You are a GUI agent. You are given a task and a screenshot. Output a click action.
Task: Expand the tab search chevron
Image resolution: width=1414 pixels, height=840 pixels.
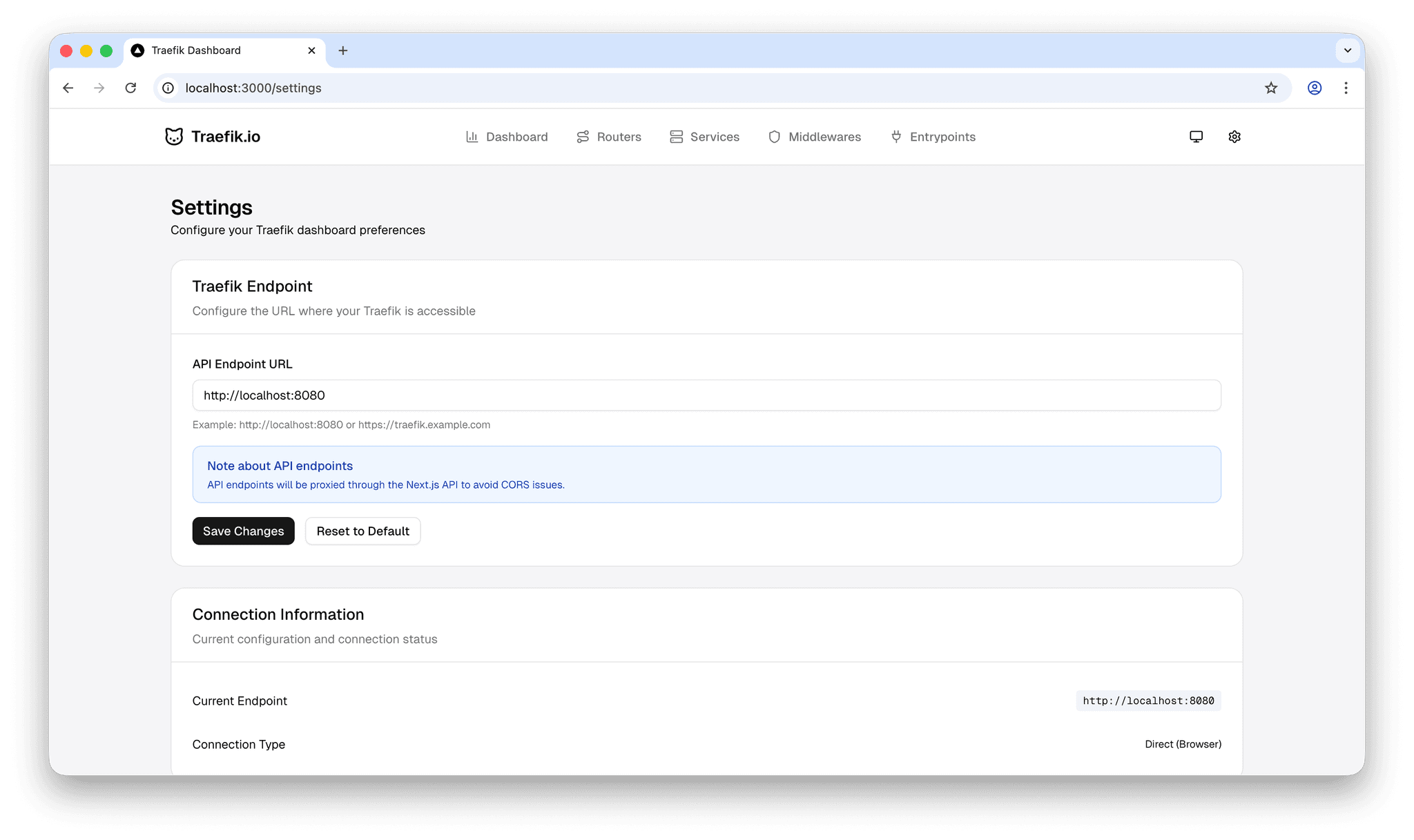pyautogui.click(x=1347, y=50)
